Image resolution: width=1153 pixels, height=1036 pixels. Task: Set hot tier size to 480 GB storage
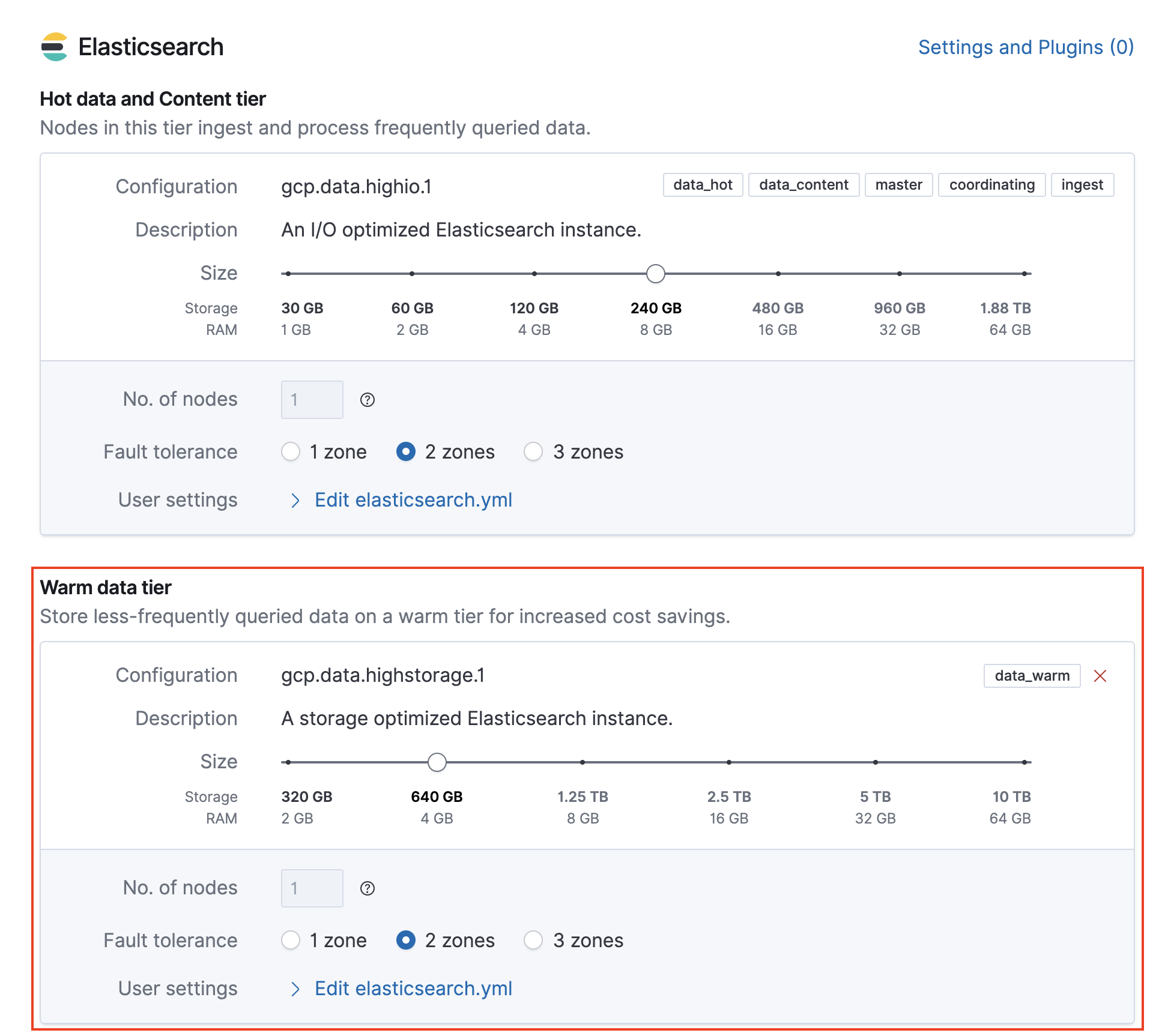tap(778, 274)
